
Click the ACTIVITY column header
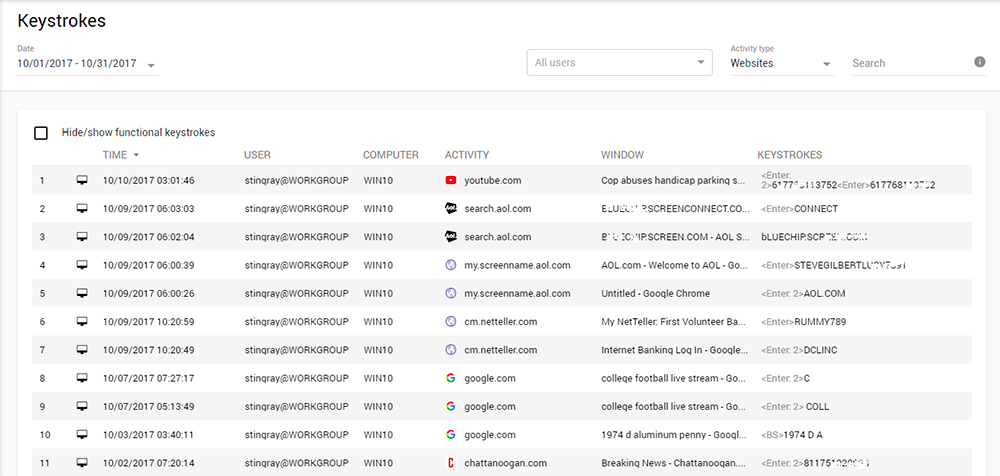(466, 155)
